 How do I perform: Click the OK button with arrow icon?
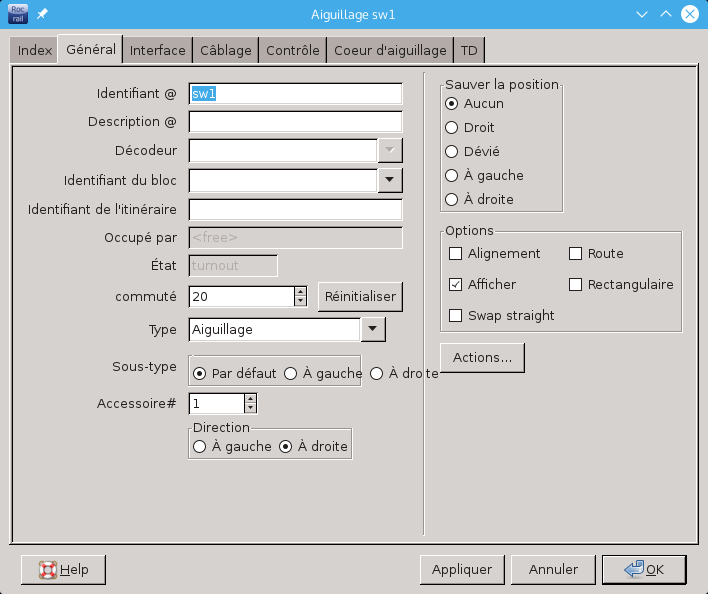point(643,569)
